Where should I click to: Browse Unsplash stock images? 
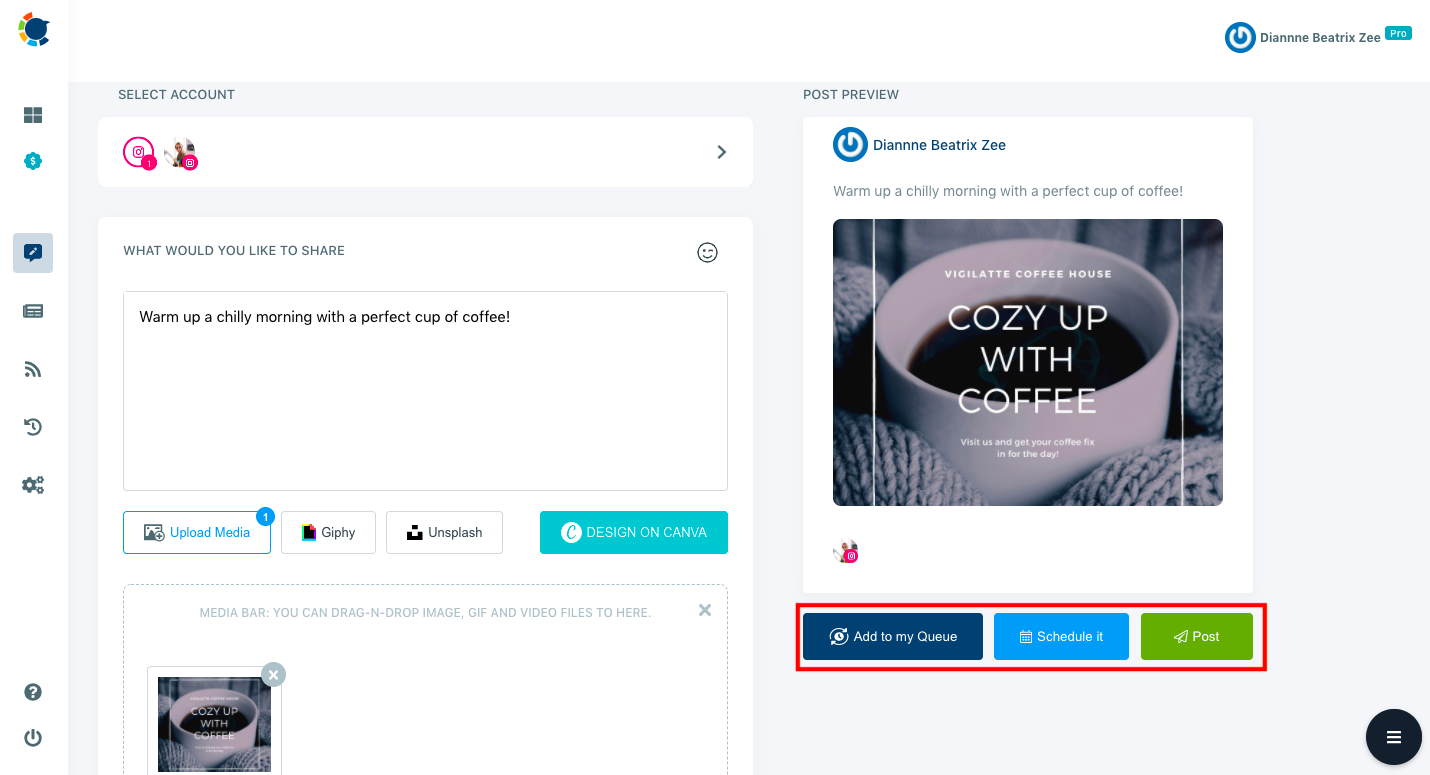coord(444,532)
